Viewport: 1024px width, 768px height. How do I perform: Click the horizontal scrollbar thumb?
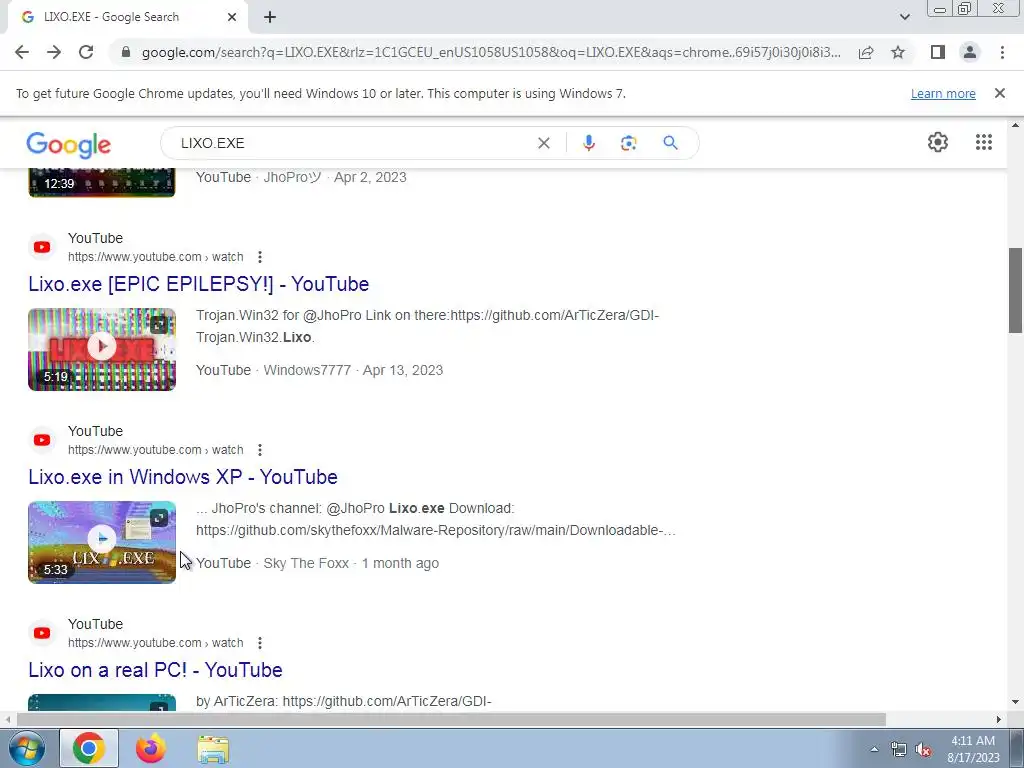click(451, 720)
